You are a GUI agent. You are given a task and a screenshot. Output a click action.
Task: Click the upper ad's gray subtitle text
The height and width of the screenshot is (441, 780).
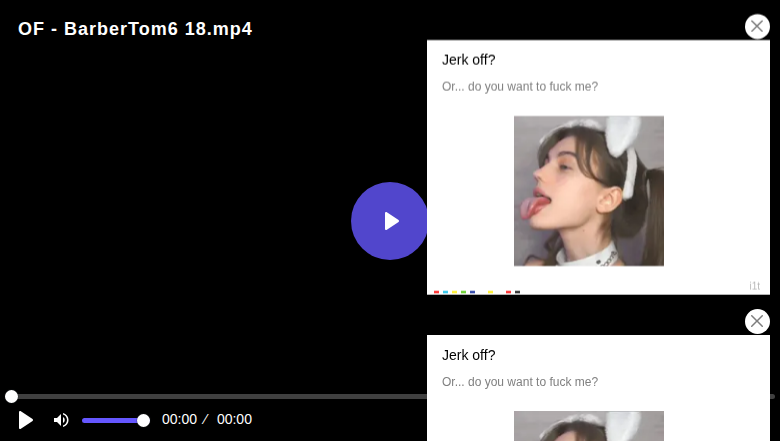520,87
